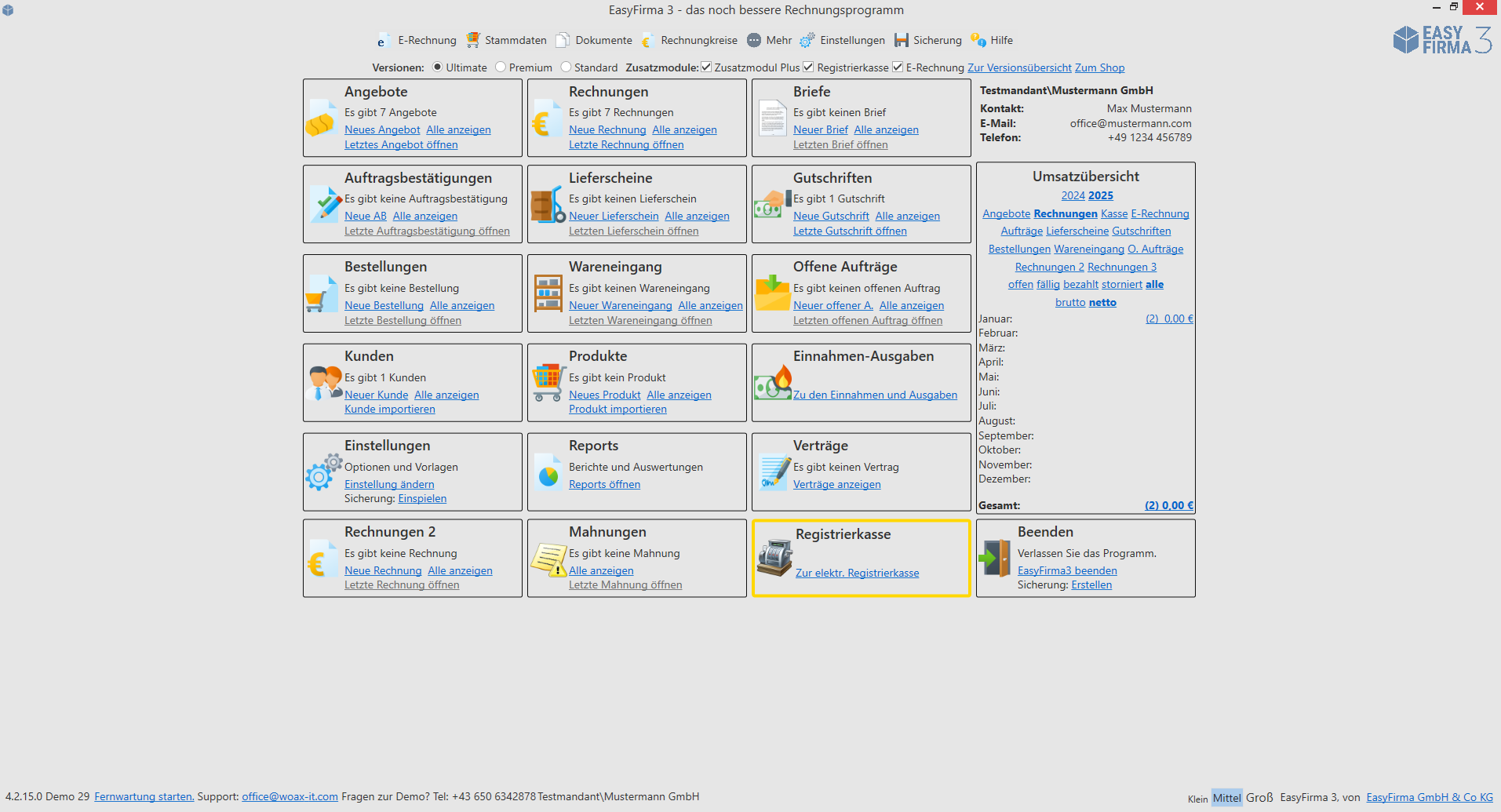Viewport: 1501px width, 812px height.
Task: Toggle the Zusatzmodul Plus checkbox
Action: tap(706, 67)
